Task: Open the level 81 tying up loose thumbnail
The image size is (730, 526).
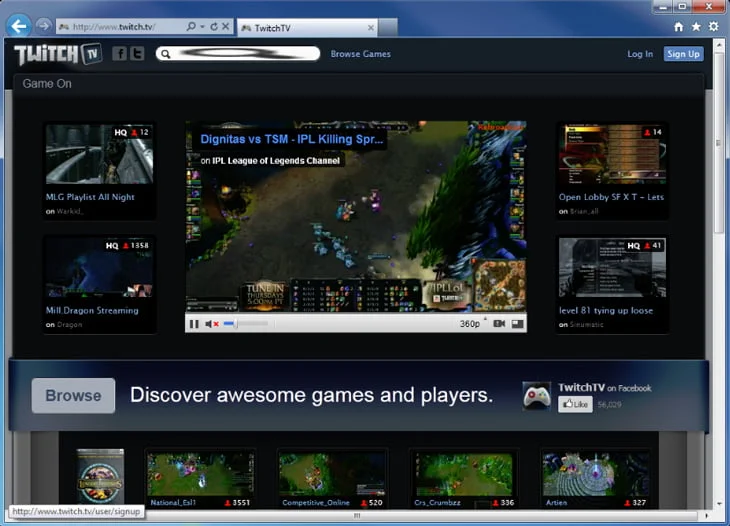Action: 612,268
